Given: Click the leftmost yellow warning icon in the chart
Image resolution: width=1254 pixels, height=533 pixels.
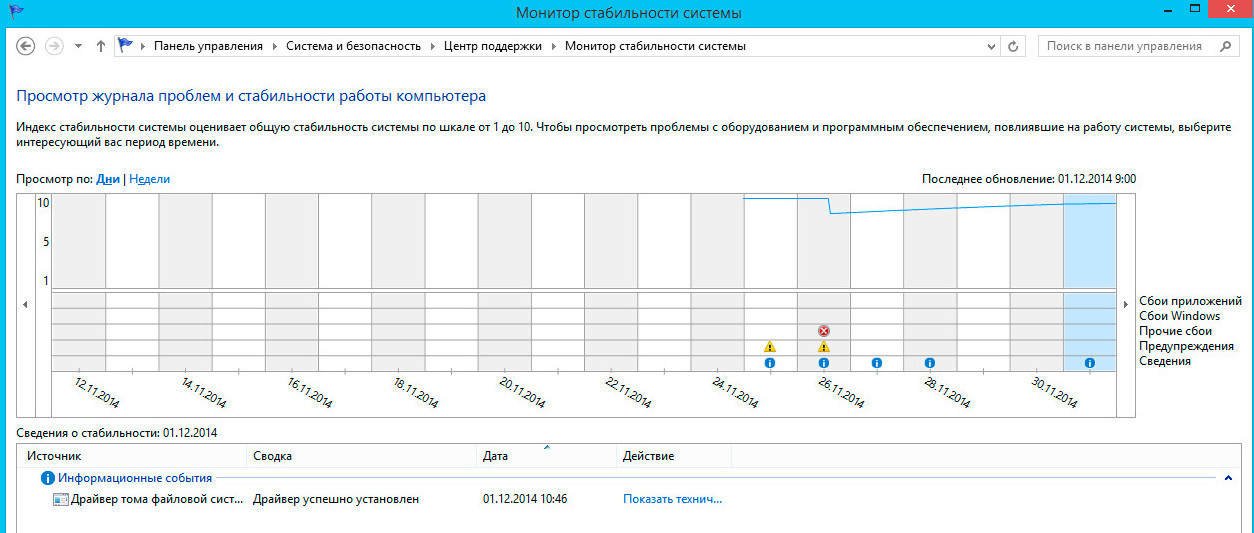Looking at the screenshot, I should (770, 347).
